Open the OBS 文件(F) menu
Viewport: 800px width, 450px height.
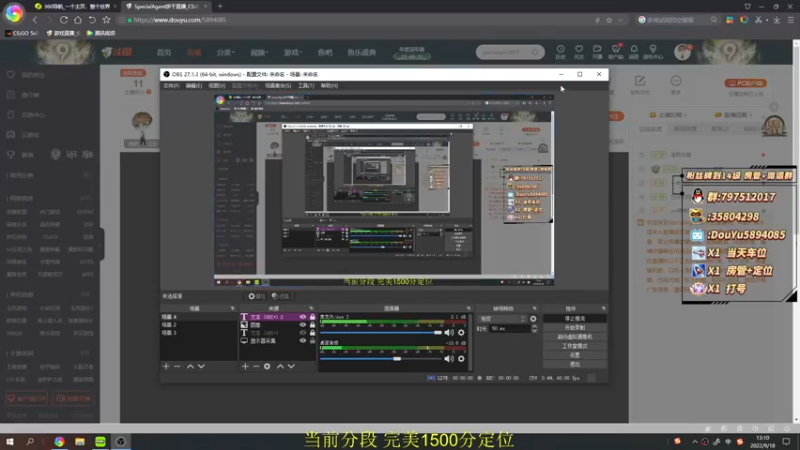pos(171,86)
